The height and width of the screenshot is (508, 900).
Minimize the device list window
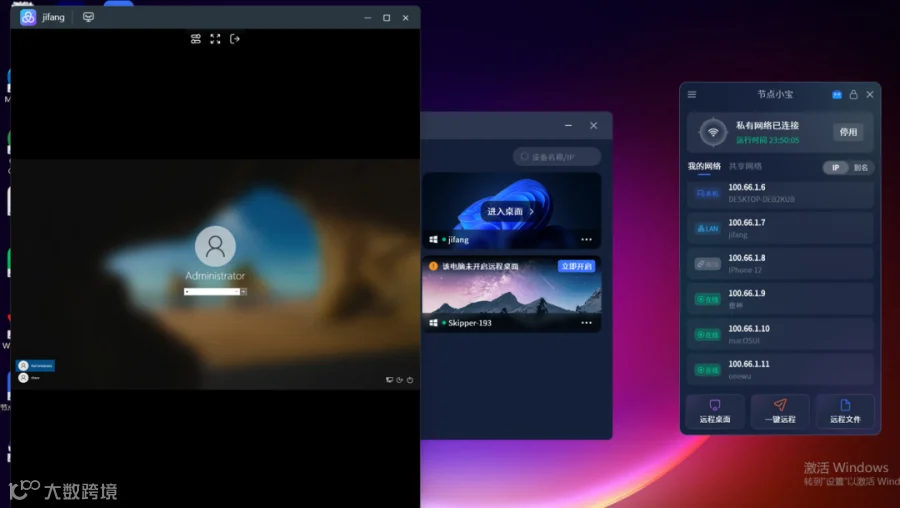[x=568, y=126]
